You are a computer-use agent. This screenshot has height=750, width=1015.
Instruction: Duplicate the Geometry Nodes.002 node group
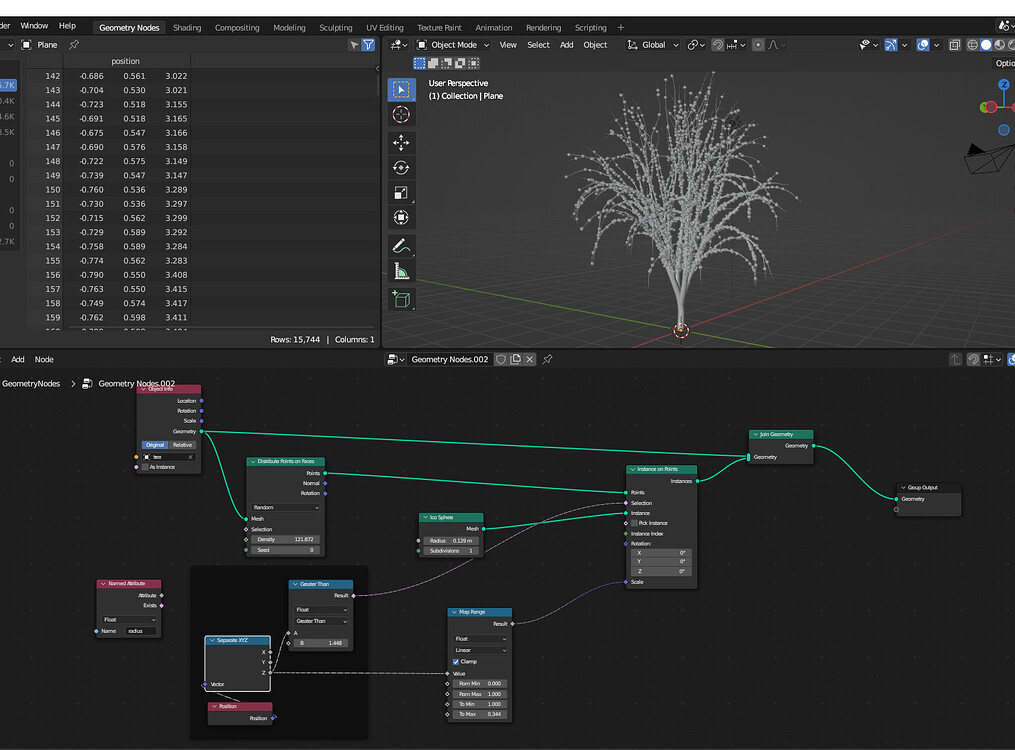tap(515, 359)
